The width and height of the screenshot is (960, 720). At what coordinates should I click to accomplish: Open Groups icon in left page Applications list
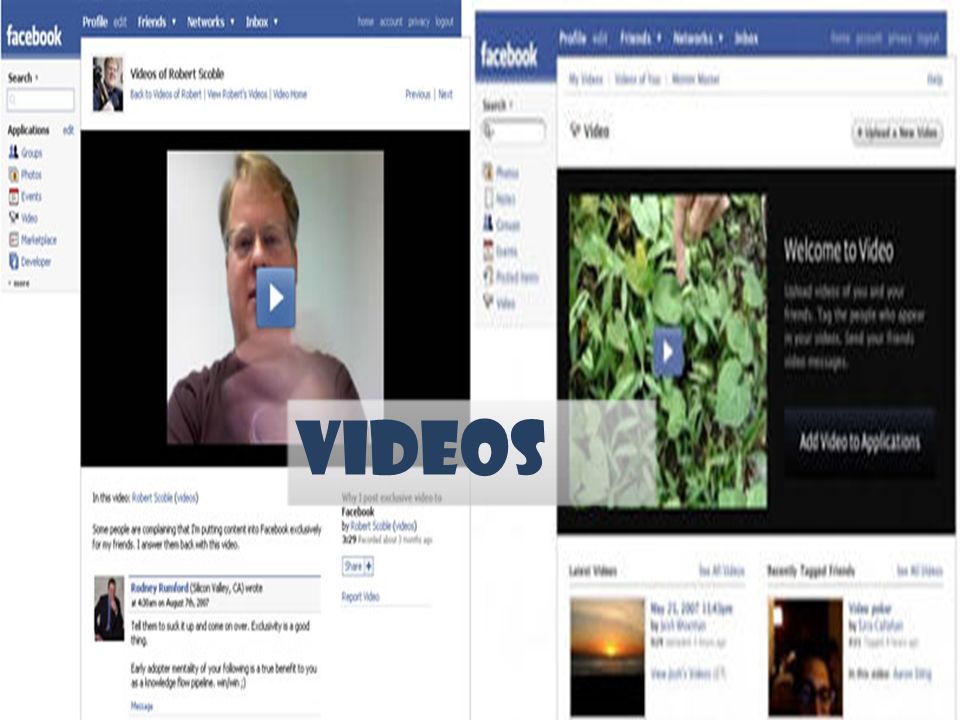point(13,152)
